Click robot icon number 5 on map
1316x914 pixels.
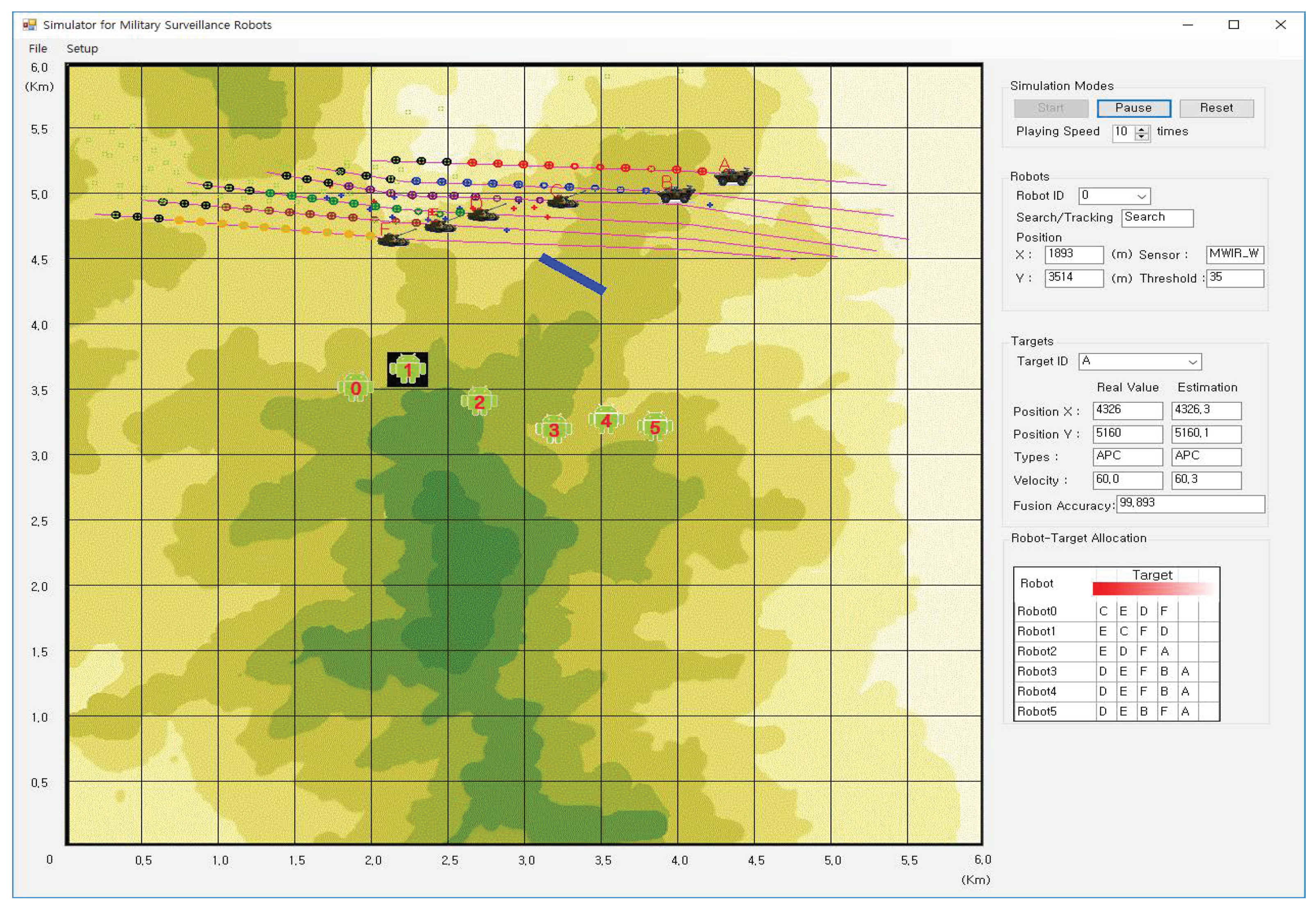coord(655,427)
